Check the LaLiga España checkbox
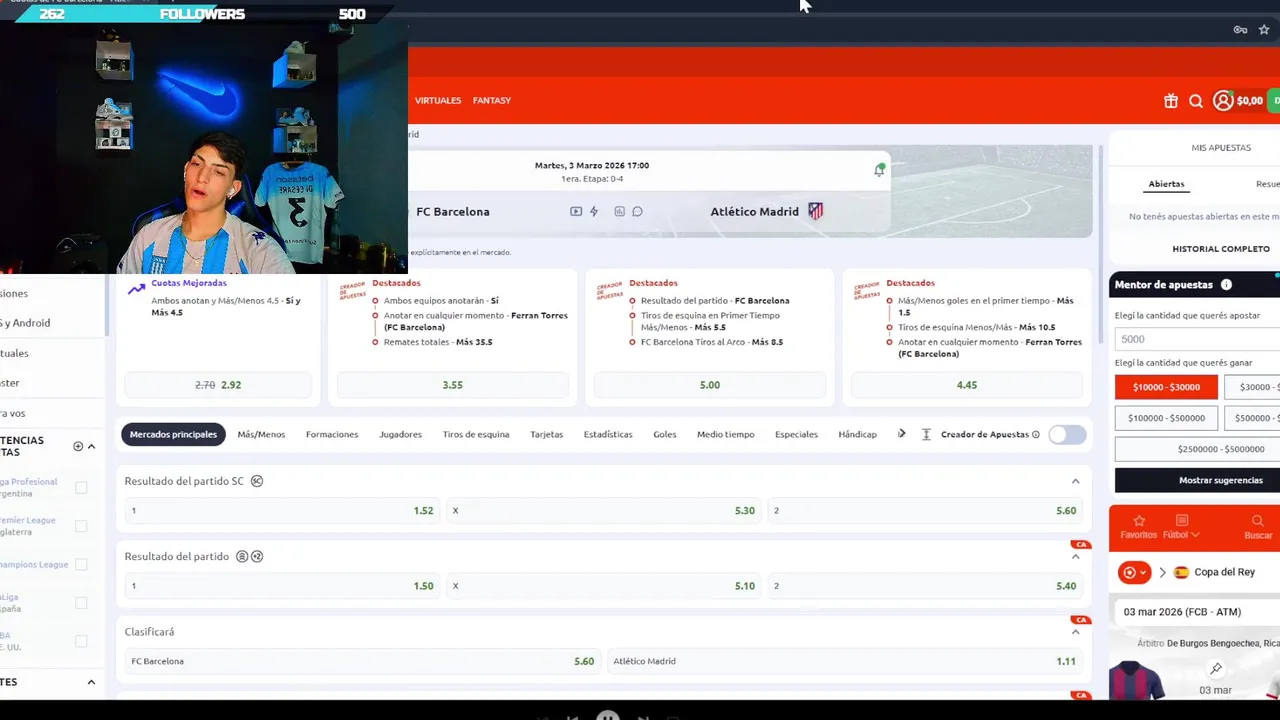This screenshot has height=720, width=1280. pos(81,603)
